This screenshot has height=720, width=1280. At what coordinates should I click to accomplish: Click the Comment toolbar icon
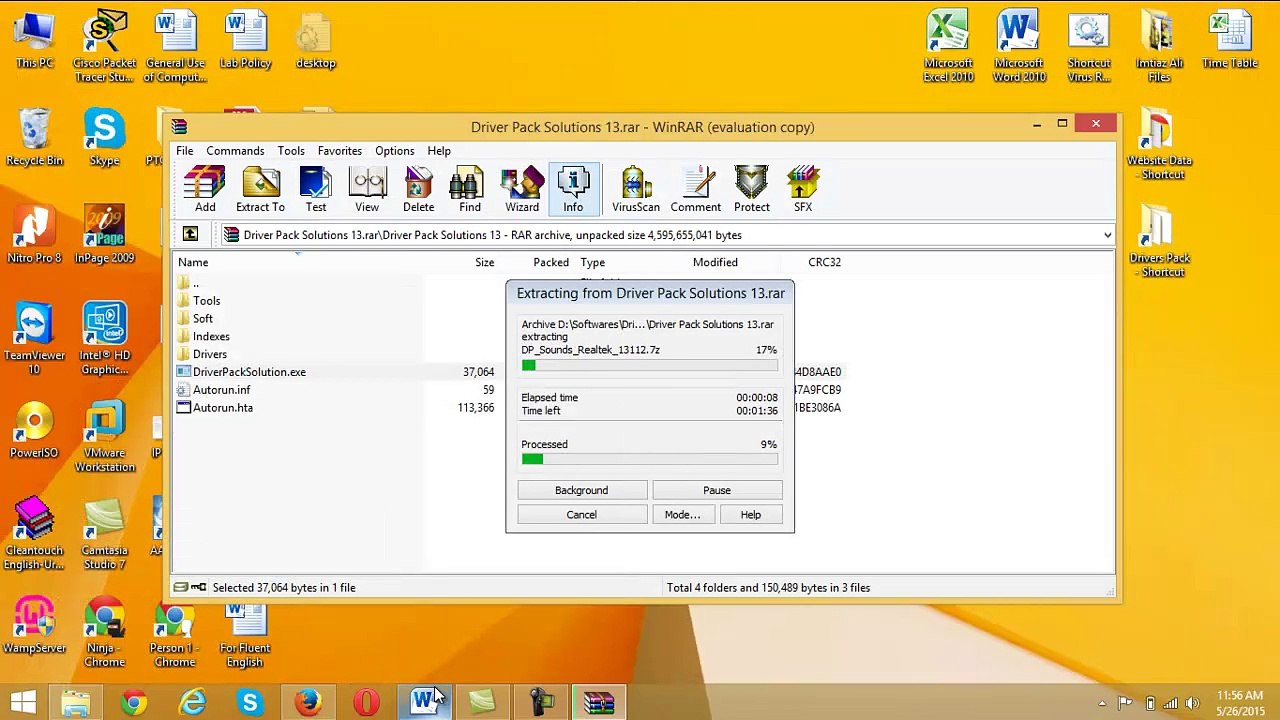click(696, 190)
